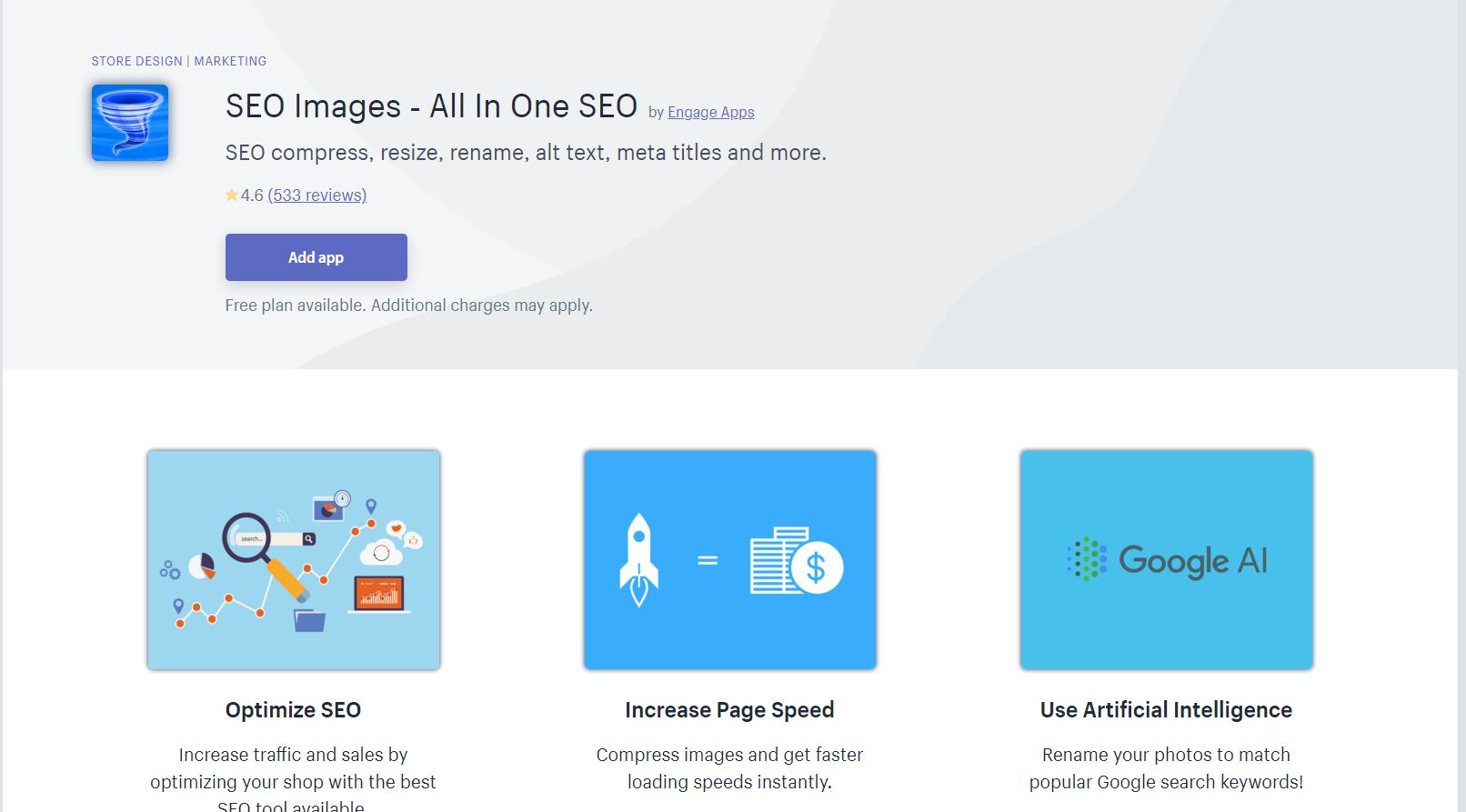The width and height of the screenshot is (1466, 812).
Task: Open the Marketing category link
Action: pyautogui.click(x=230, y=61)
